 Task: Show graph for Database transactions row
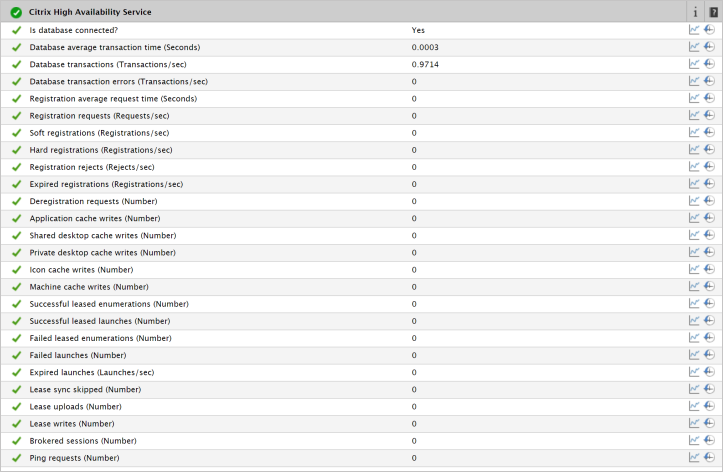(694, 64)
